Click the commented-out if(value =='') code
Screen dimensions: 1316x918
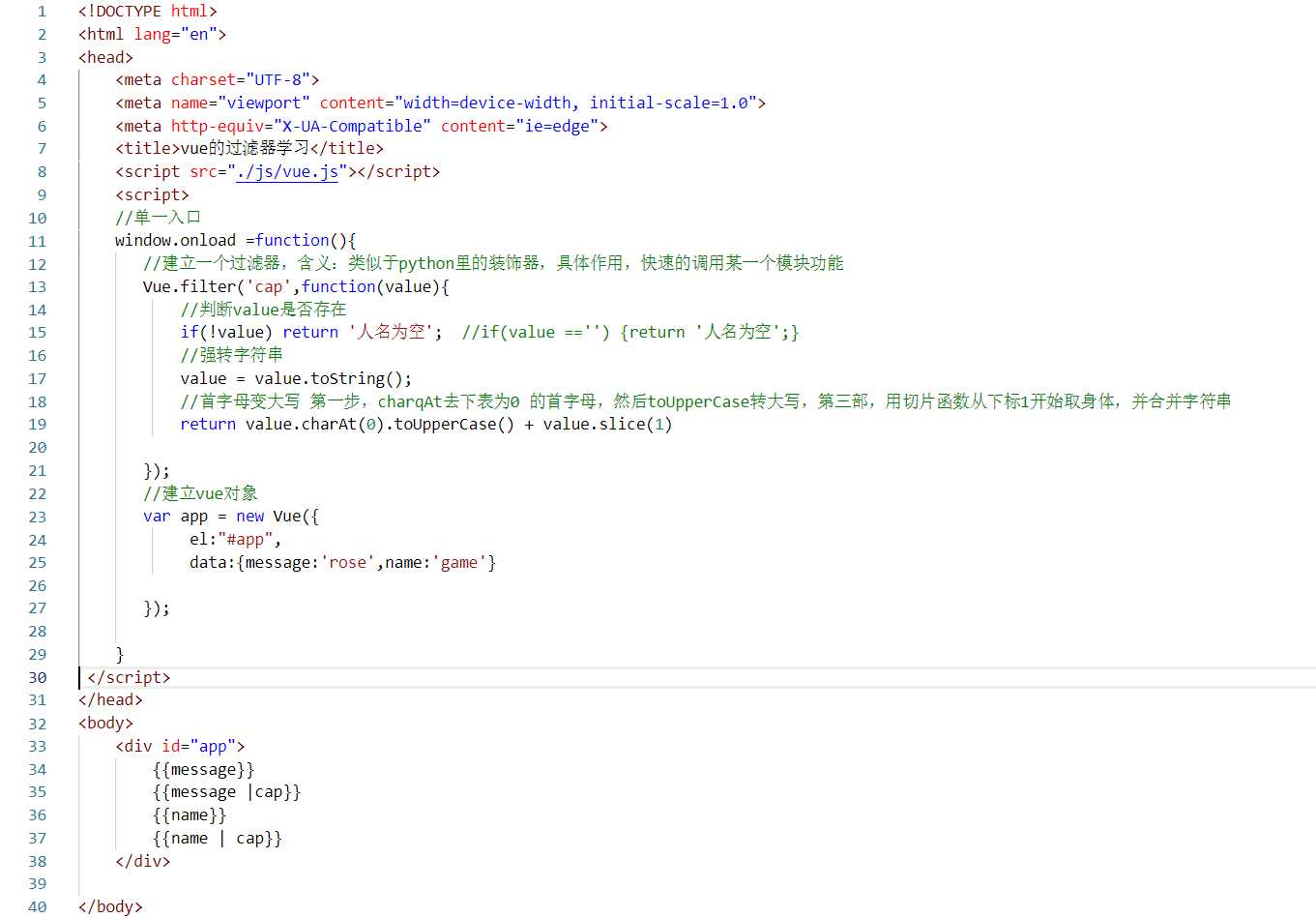tap(630, 332)
